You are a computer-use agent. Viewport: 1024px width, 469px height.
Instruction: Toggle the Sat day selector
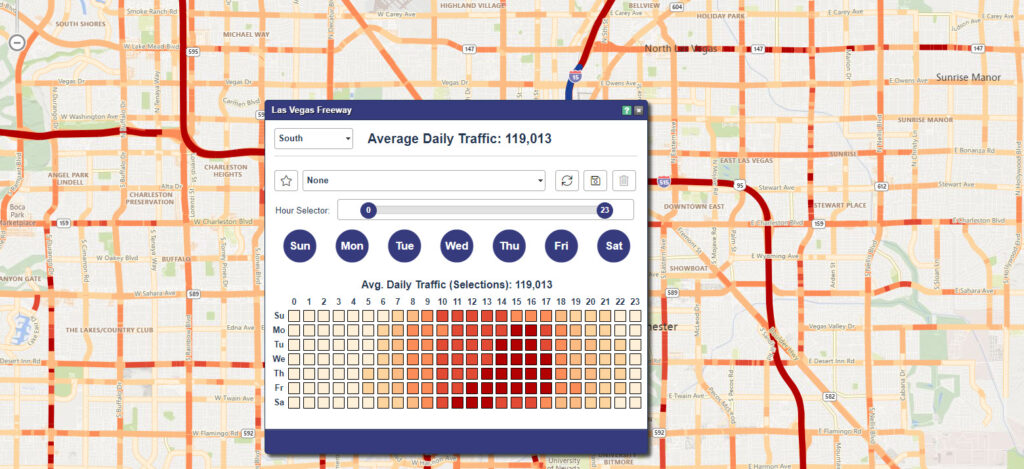(x=614, y=245)
